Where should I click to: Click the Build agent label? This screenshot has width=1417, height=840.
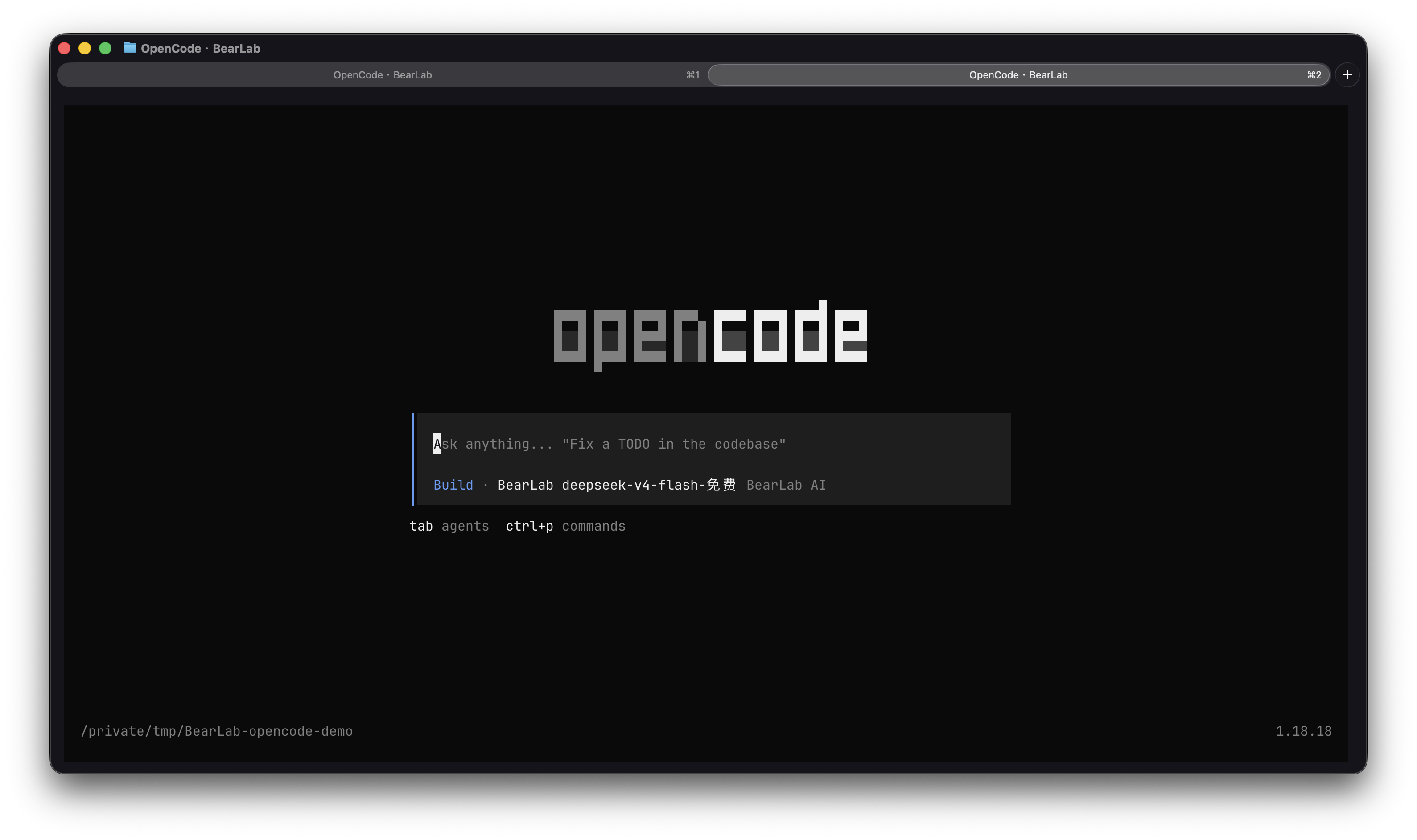point(453,485)
